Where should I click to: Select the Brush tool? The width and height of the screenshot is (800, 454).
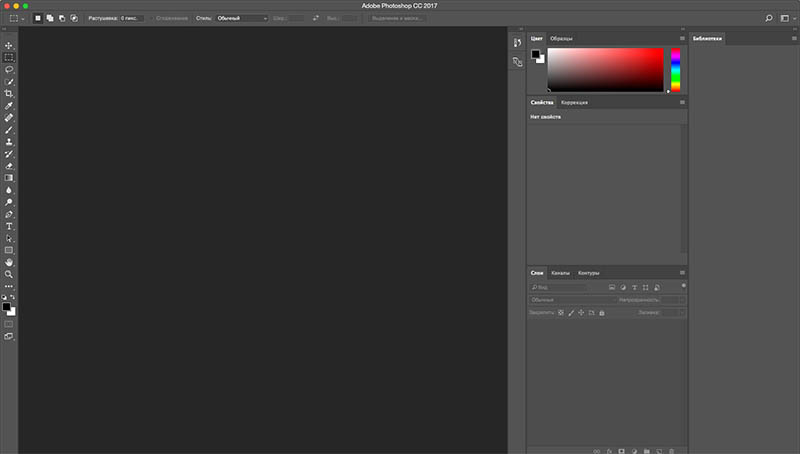pos(9,130)
